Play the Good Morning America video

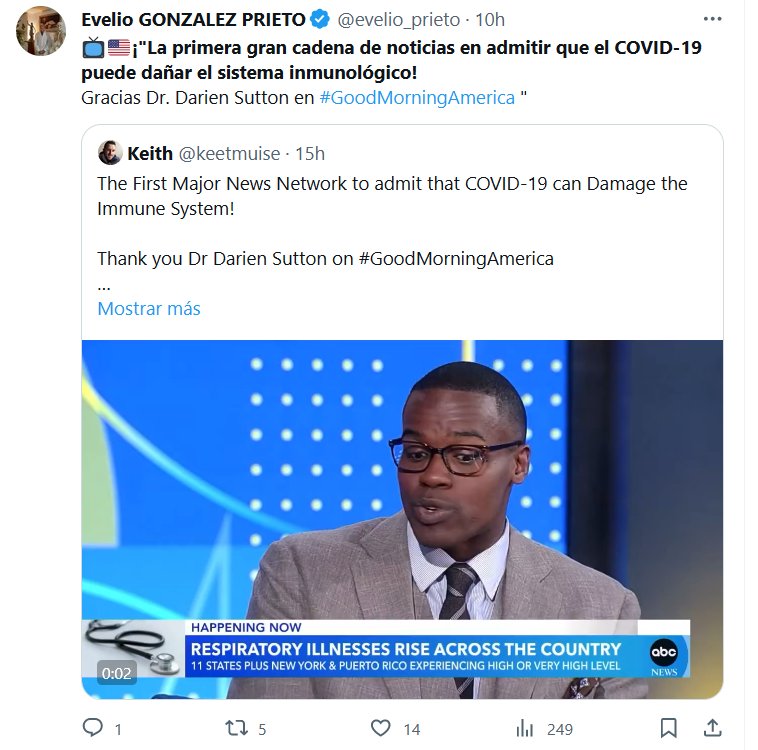402,519
